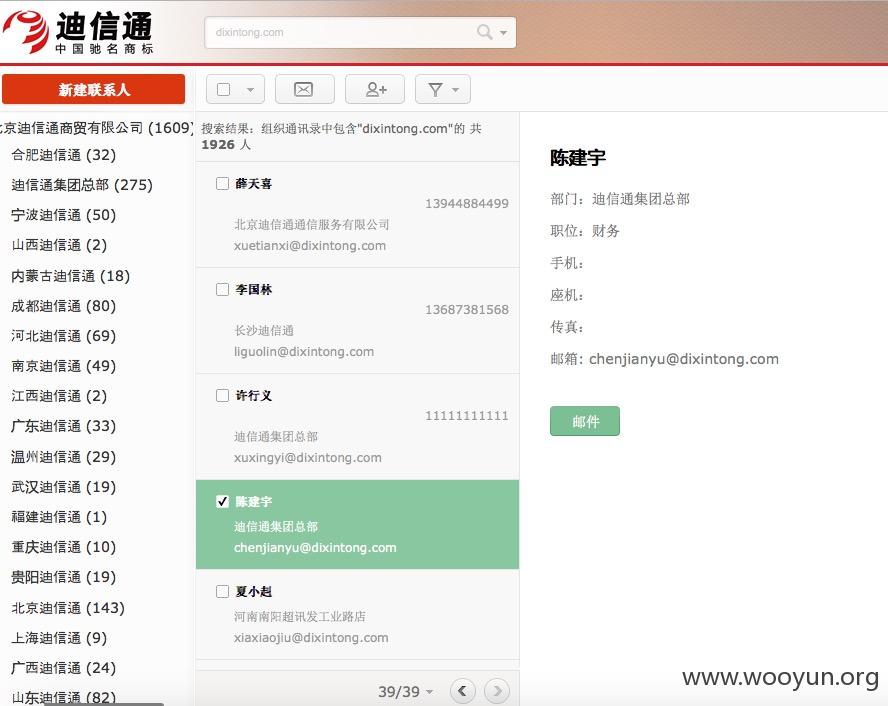Open the select-all dropdown arrow
This screenshot has height=706, width=888.
(x=250, y=89)
